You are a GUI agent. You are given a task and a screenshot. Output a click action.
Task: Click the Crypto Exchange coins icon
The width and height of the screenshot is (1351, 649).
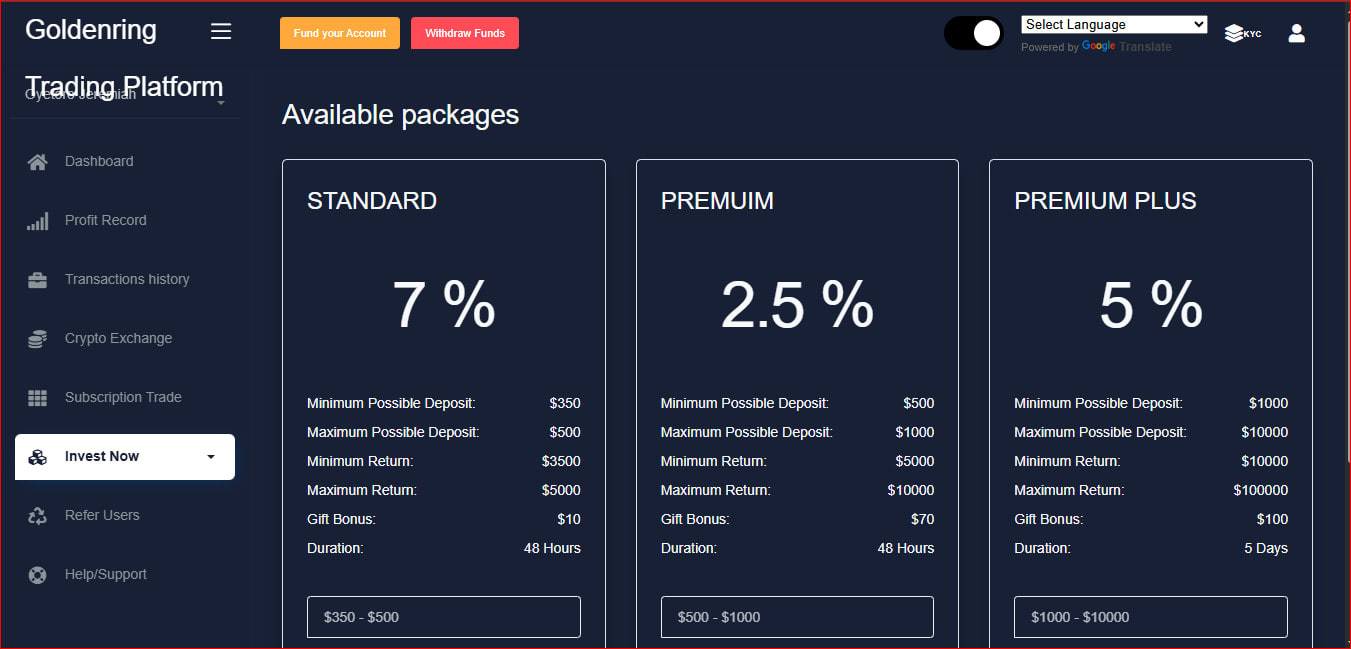click(37, 338)
